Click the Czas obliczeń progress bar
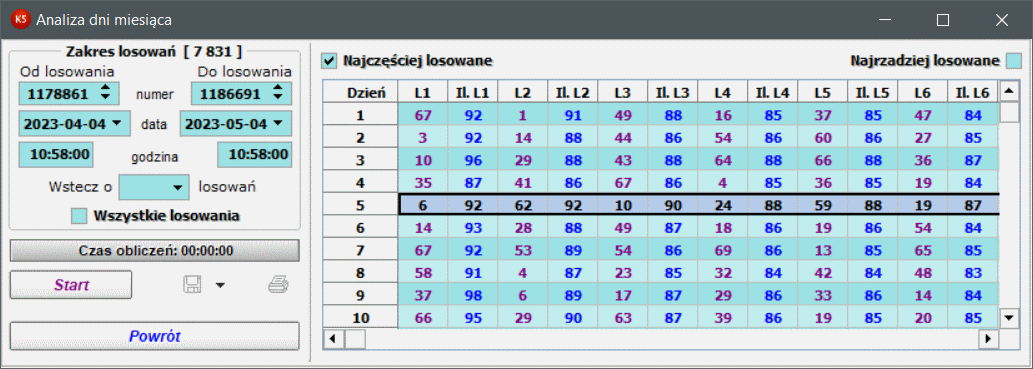Image resolution: width=1033 pixels, height=369 pixels. 155,251
